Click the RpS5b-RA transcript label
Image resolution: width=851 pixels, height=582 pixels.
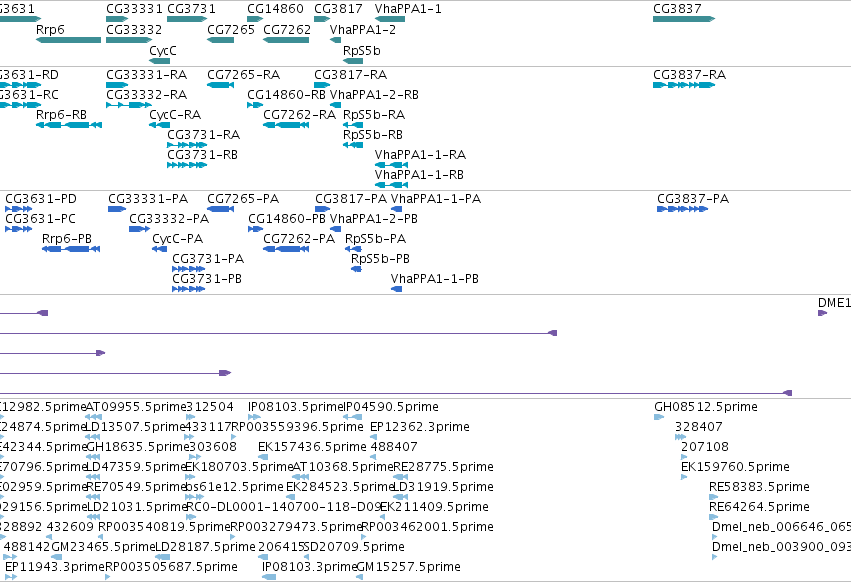(x=374, y=115)
